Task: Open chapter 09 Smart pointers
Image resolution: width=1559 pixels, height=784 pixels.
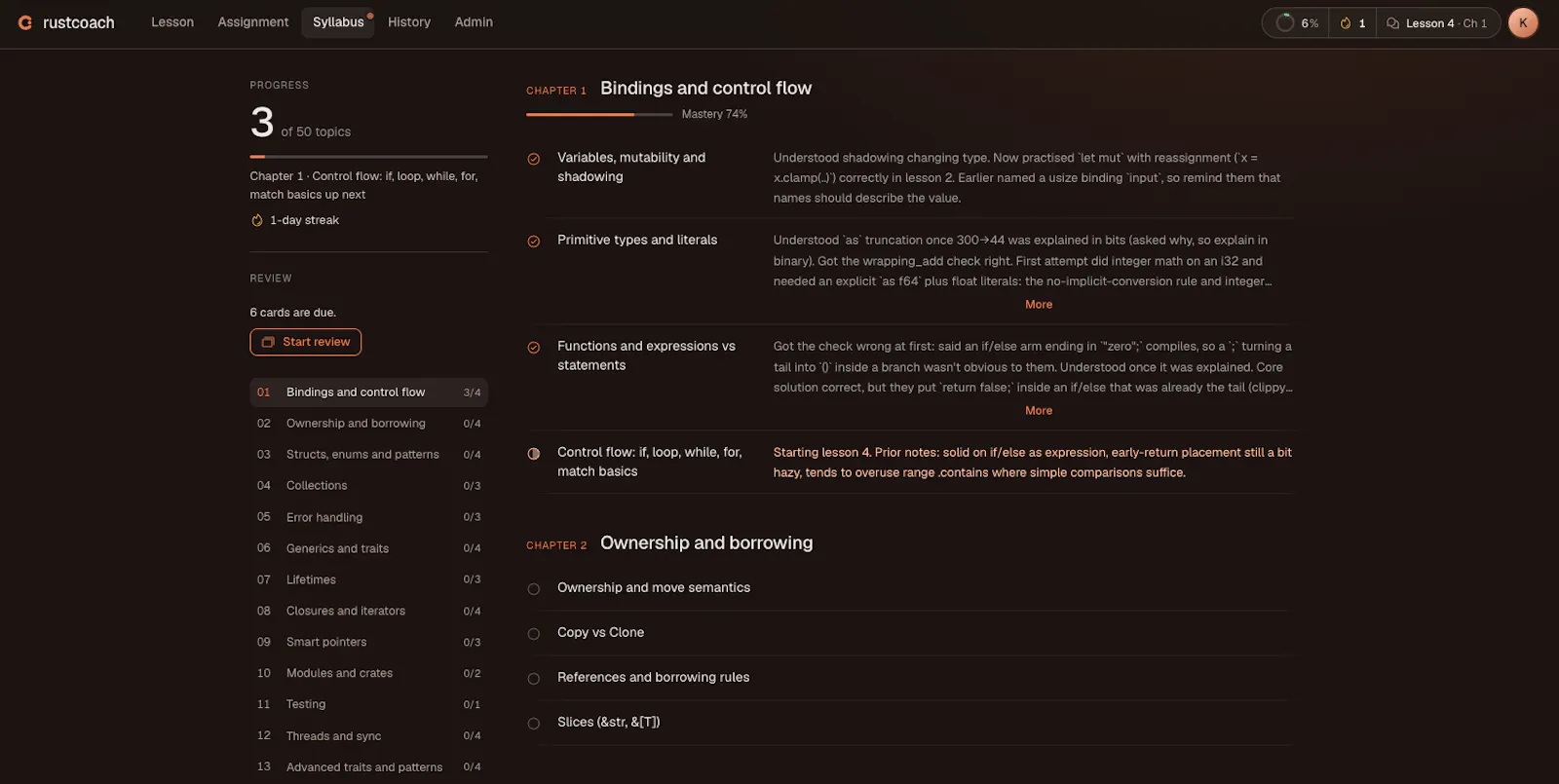Action: pyautogui.click(x=368, y=642)
